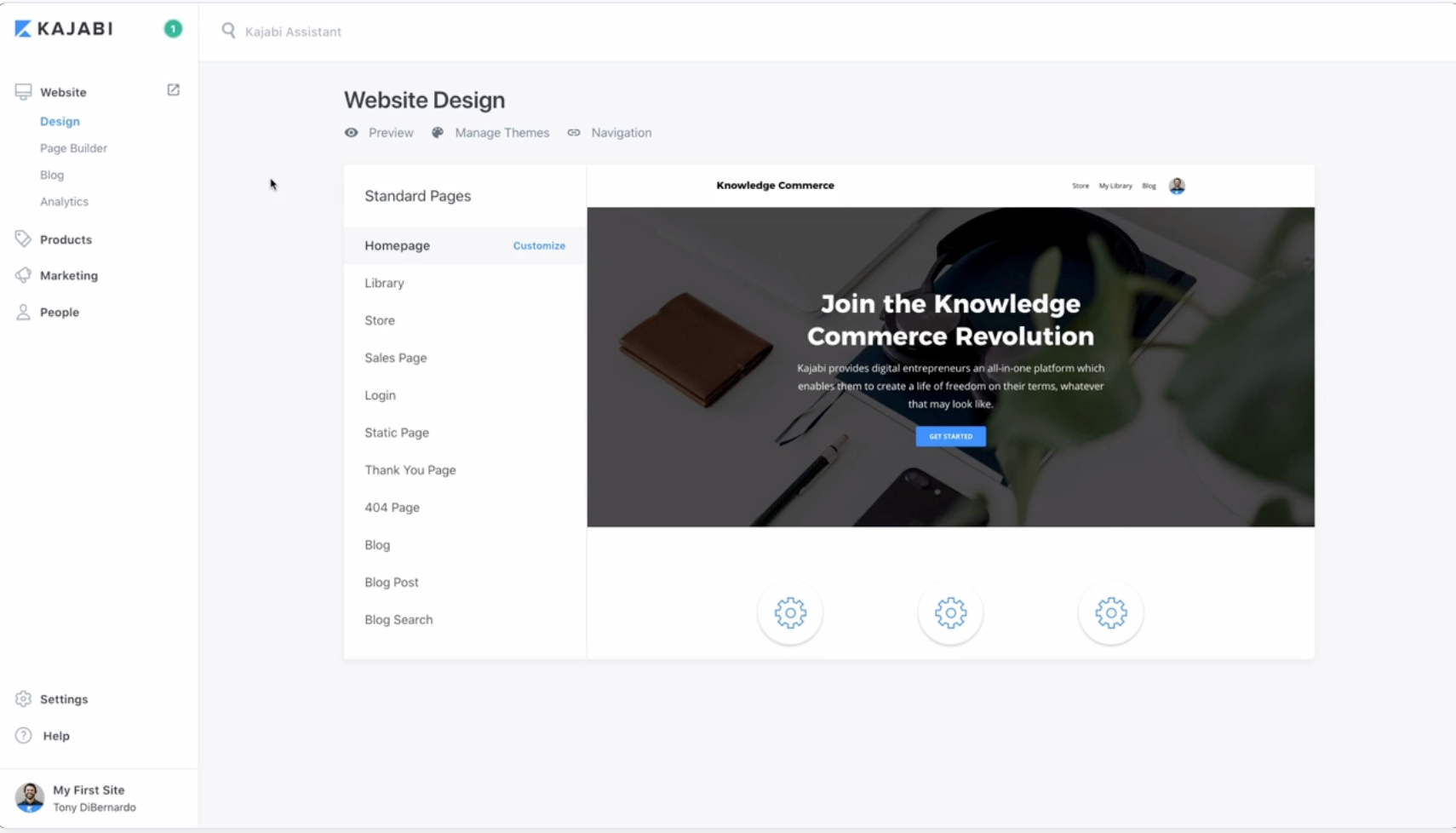This screenshot has height=833, width=1456.
Task: Select Design in the sidebar
Action: (60, 121)
